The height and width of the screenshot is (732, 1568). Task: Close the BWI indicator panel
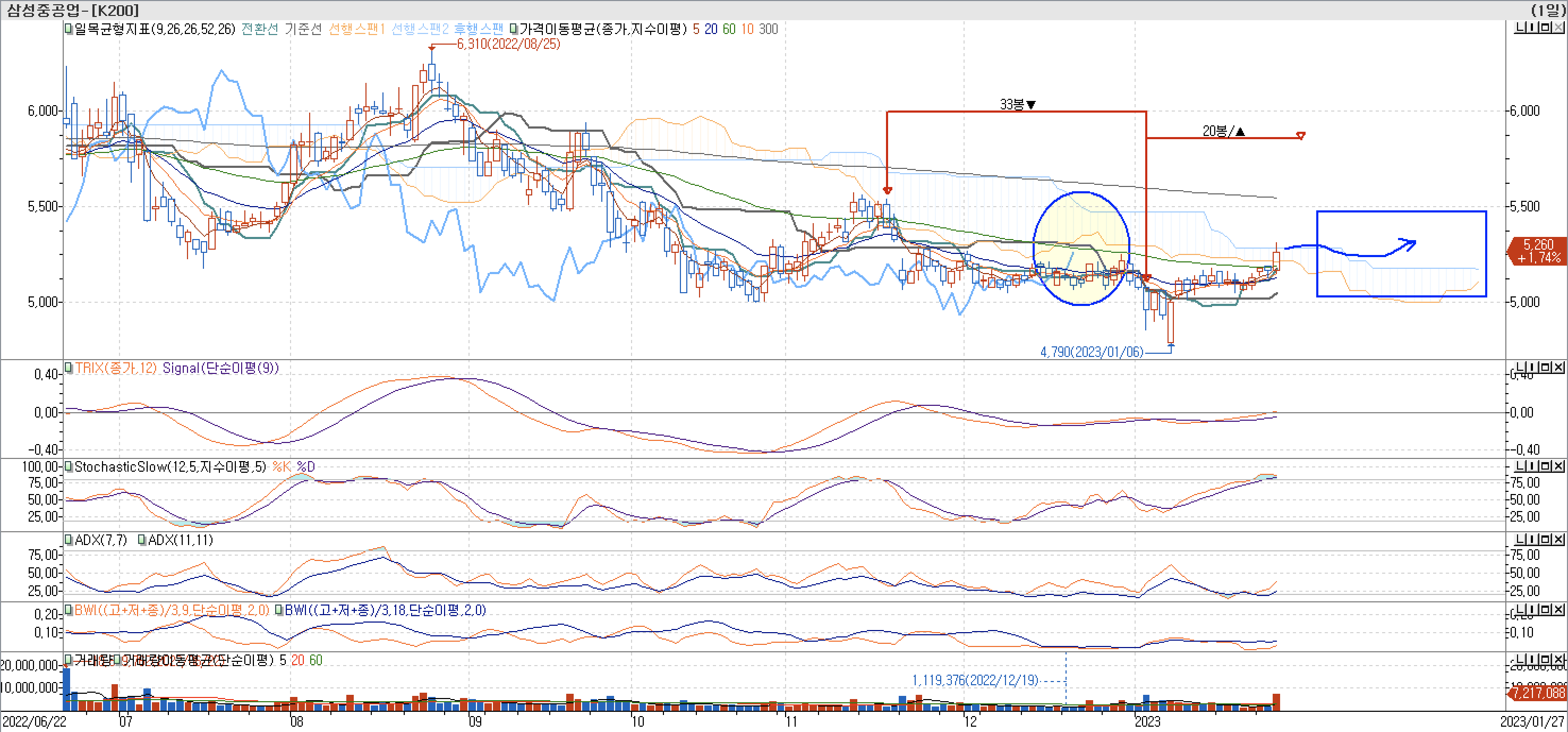pyautogui.click(x=1558, y=609)
